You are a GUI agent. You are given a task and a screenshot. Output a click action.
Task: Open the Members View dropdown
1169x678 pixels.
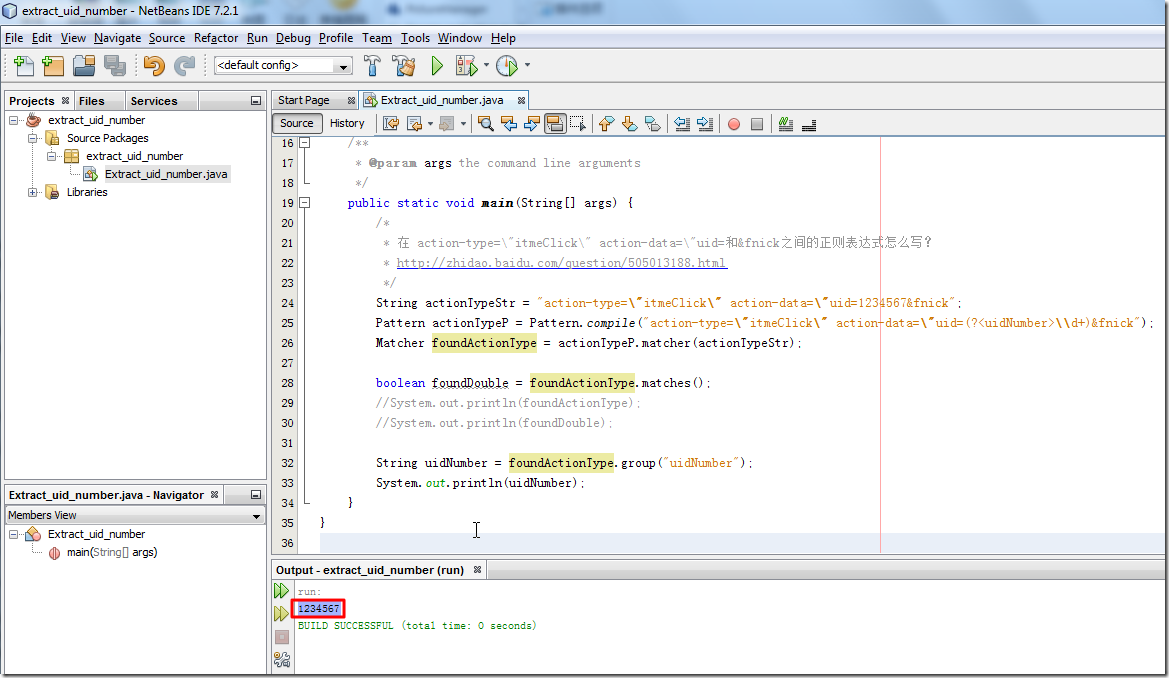click(x=257, y=516)
